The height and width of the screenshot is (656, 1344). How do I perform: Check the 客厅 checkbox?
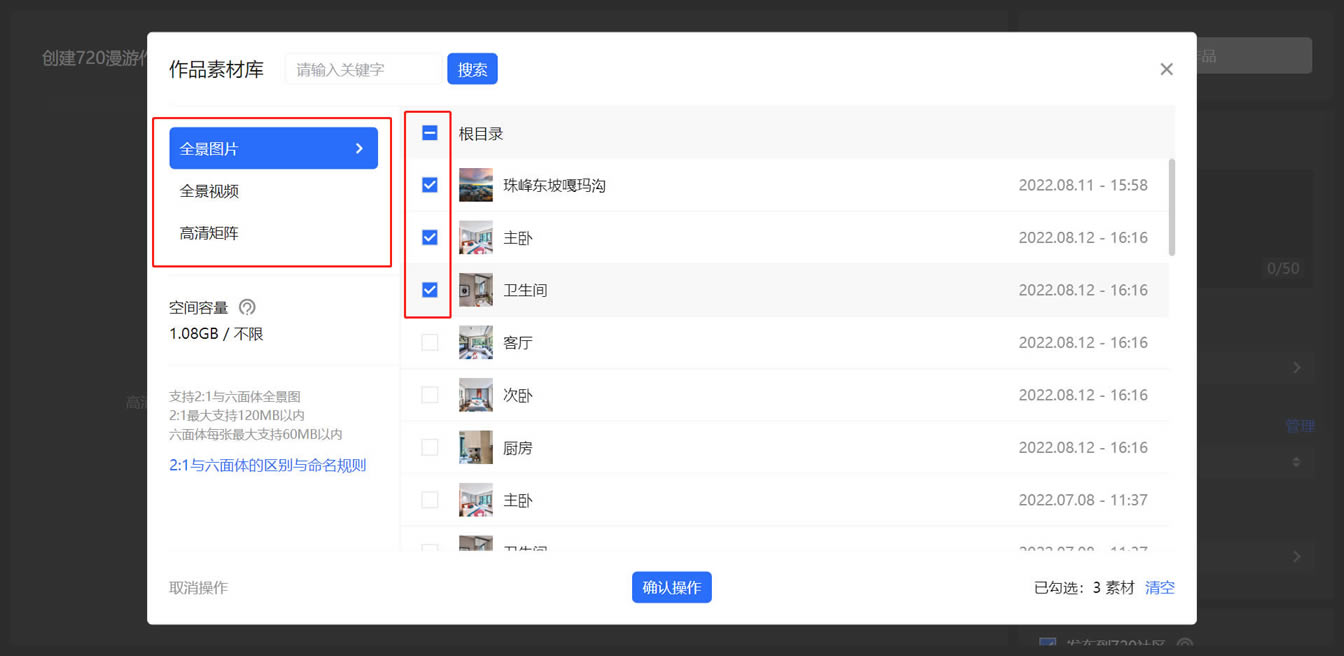(430, 342)
